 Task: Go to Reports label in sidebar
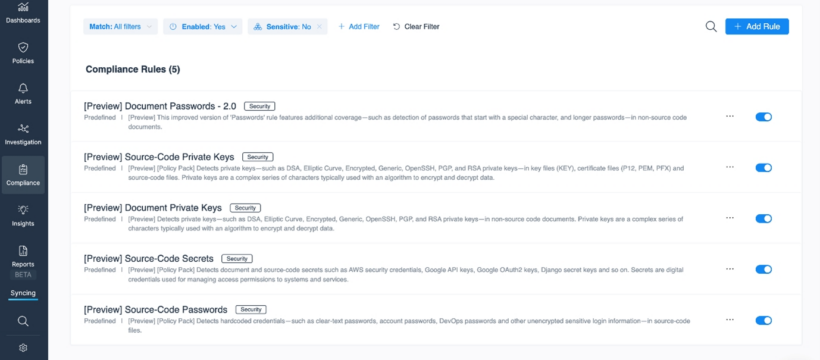point(23,264)
